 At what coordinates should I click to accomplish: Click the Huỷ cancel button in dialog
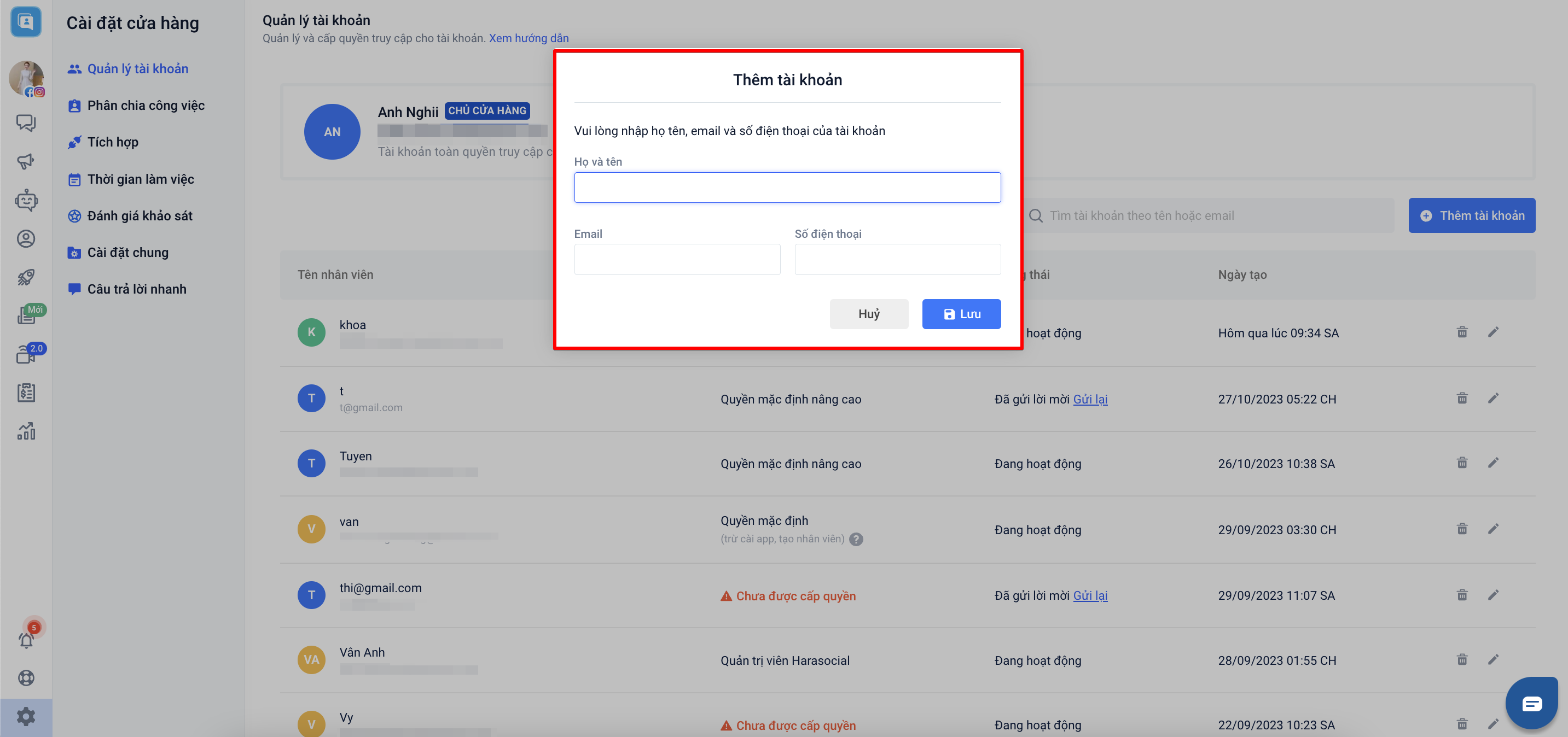(x=869, y=314)
